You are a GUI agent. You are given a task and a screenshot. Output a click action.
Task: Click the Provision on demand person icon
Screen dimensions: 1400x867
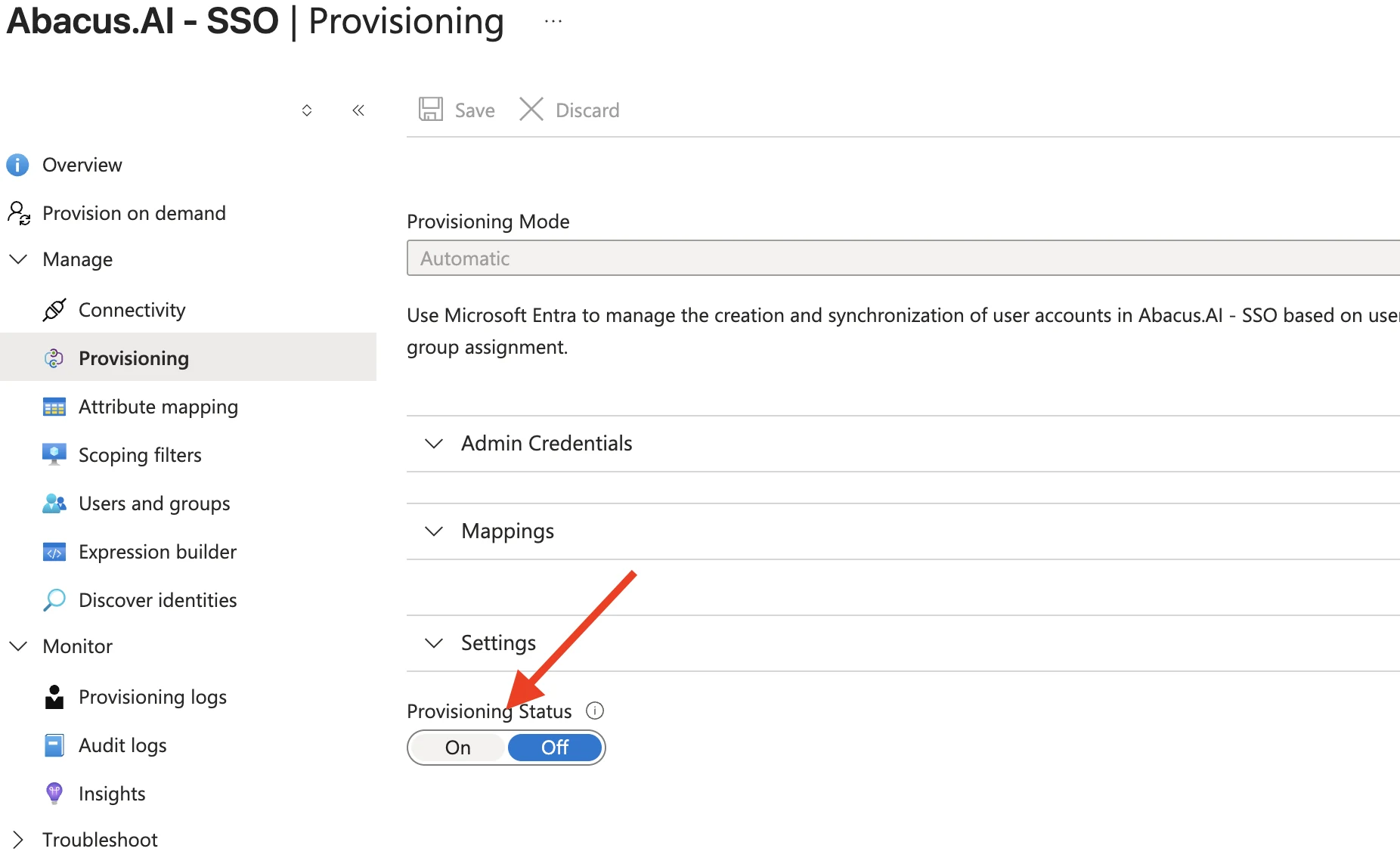(x=19, y=213)
